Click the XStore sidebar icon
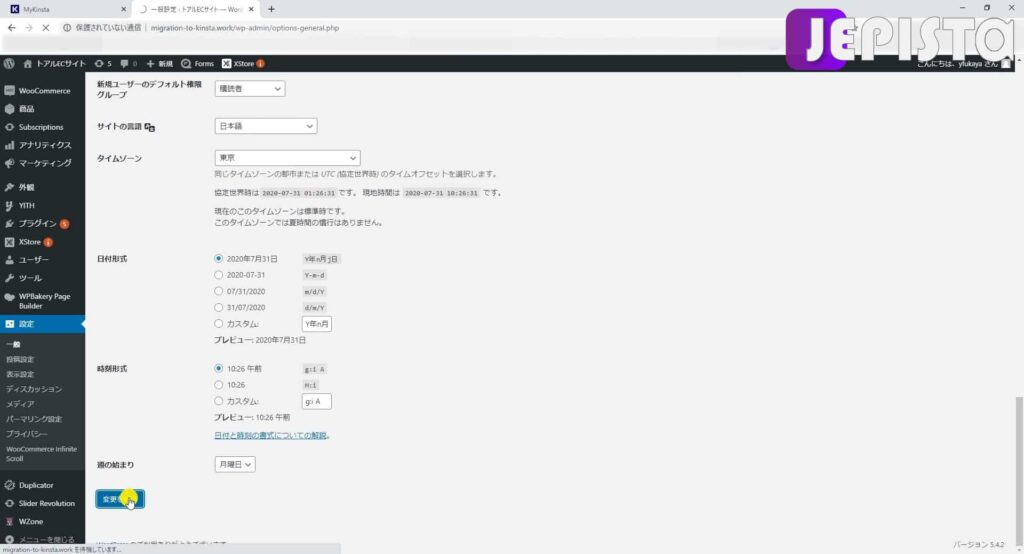This screenshot has width=1024, height=554. click(9, 242)
